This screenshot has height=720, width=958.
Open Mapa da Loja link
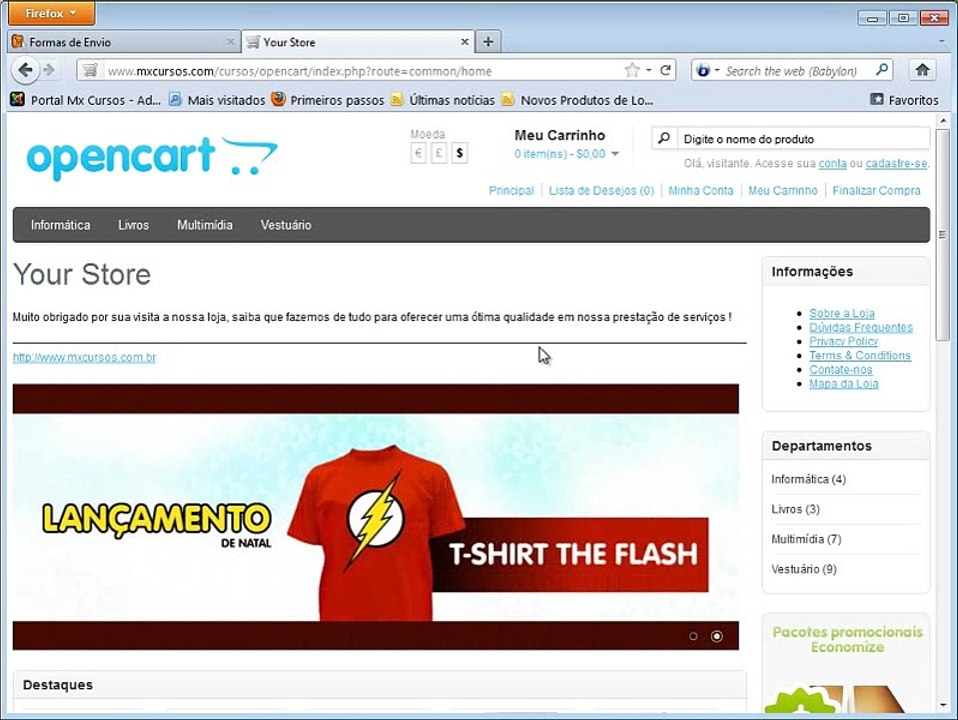(844, 383)
